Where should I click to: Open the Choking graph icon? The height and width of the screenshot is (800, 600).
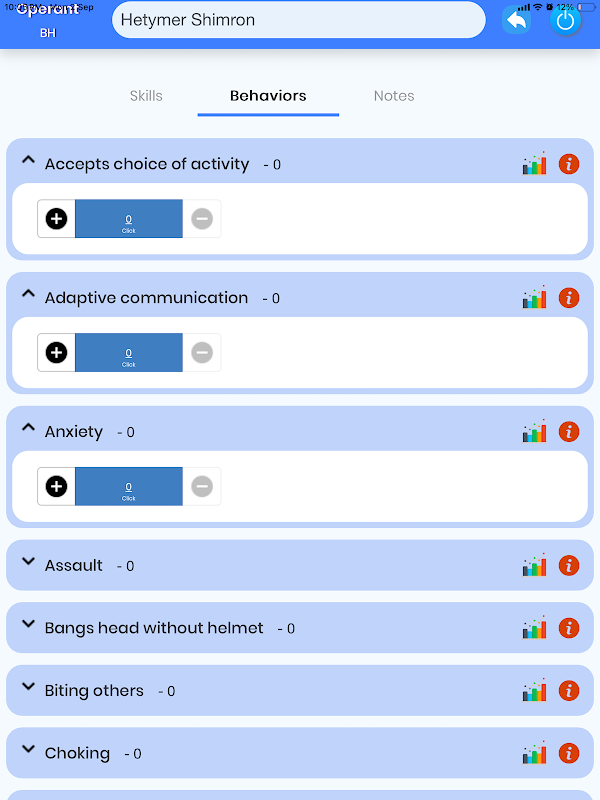(534, 753)
